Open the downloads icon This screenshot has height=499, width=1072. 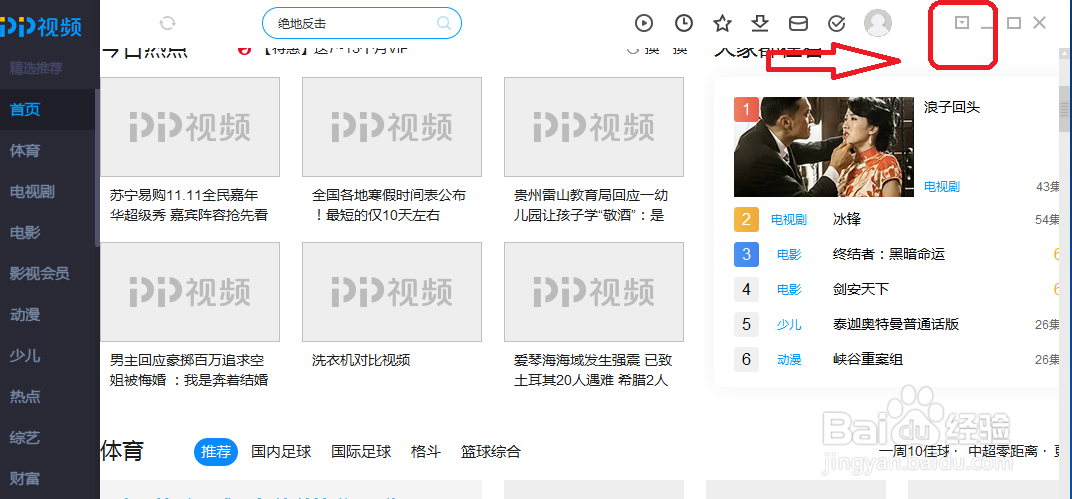click(760, 23)
